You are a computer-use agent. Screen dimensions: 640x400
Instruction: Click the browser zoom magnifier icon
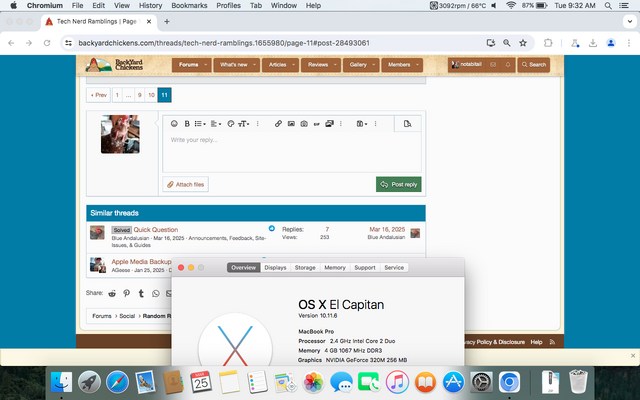507,43
